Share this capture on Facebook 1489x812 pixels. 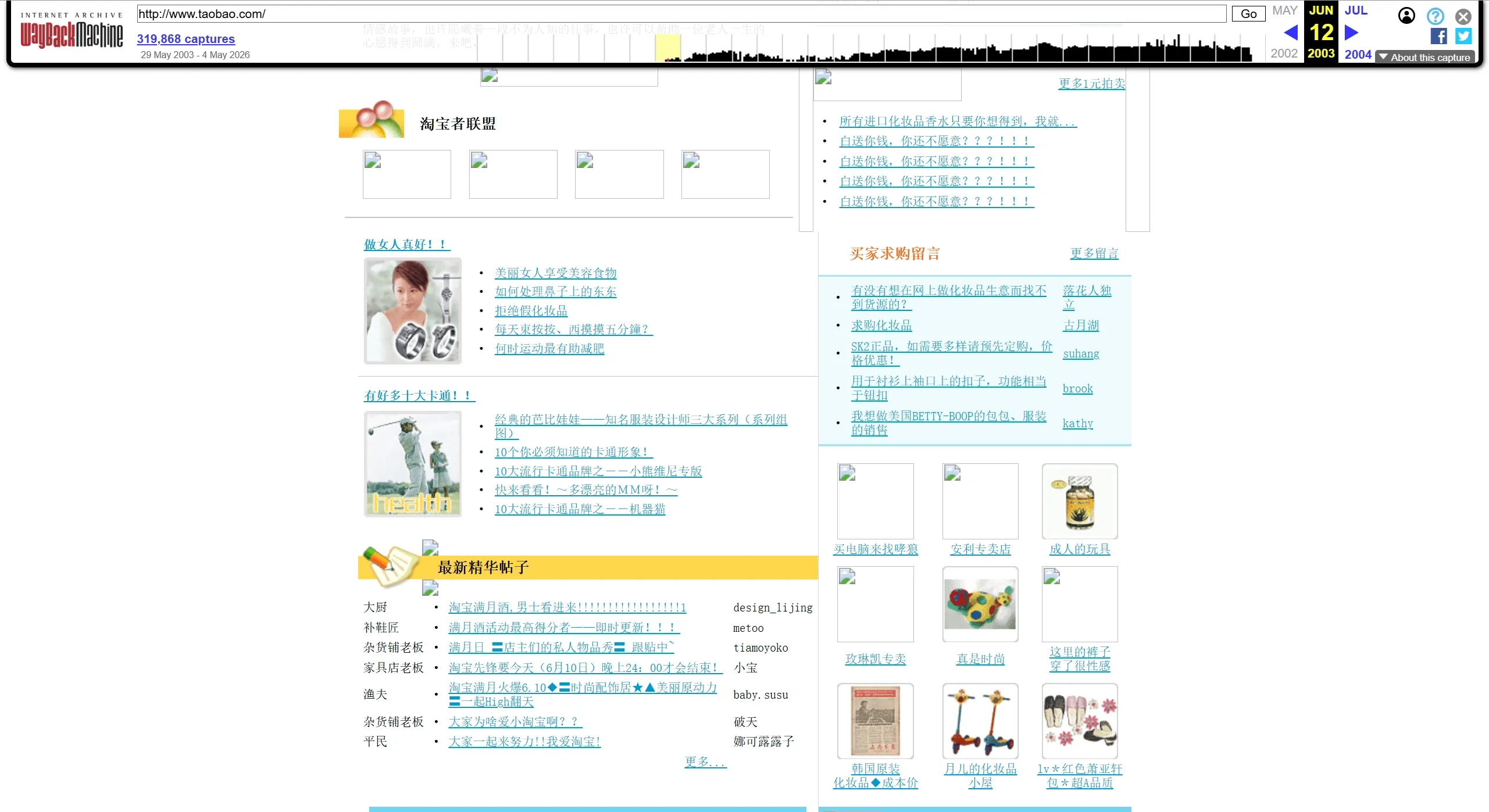pos(1438,36)
